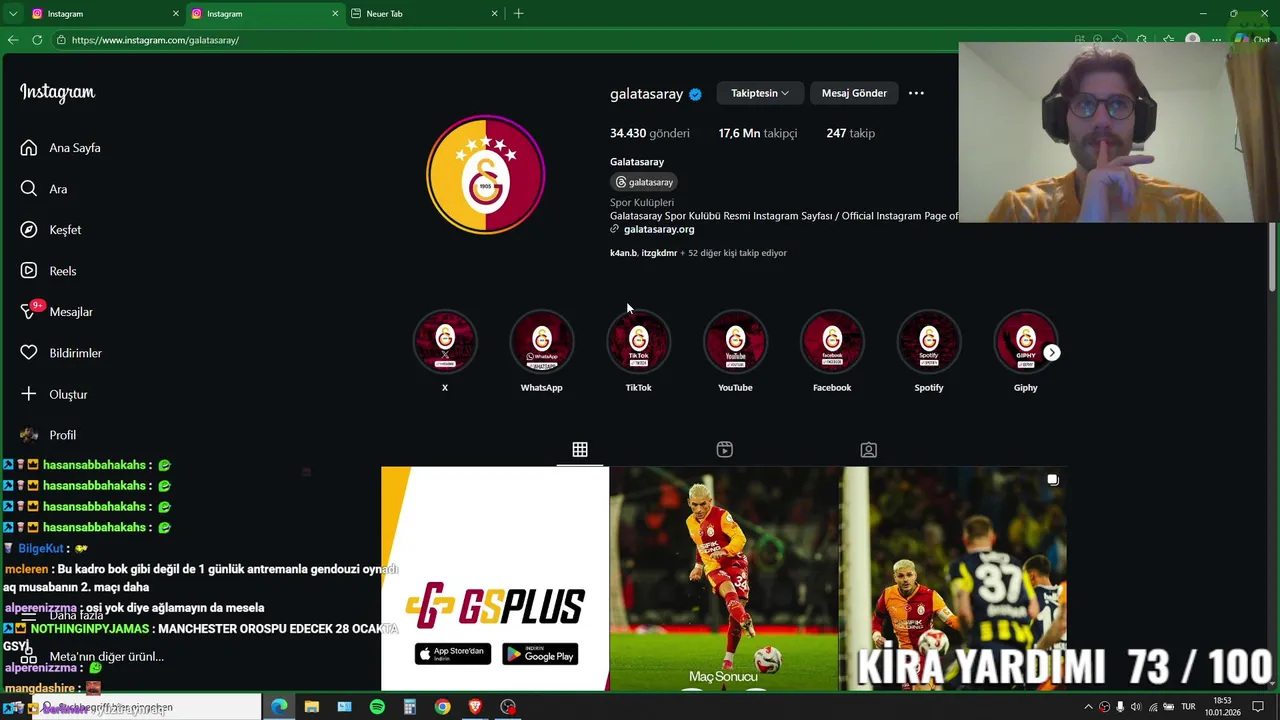Switch to the Reels profile tab
Viewport: 1280px width, 720px height.
pyautogui.click(x=725, y=450)
